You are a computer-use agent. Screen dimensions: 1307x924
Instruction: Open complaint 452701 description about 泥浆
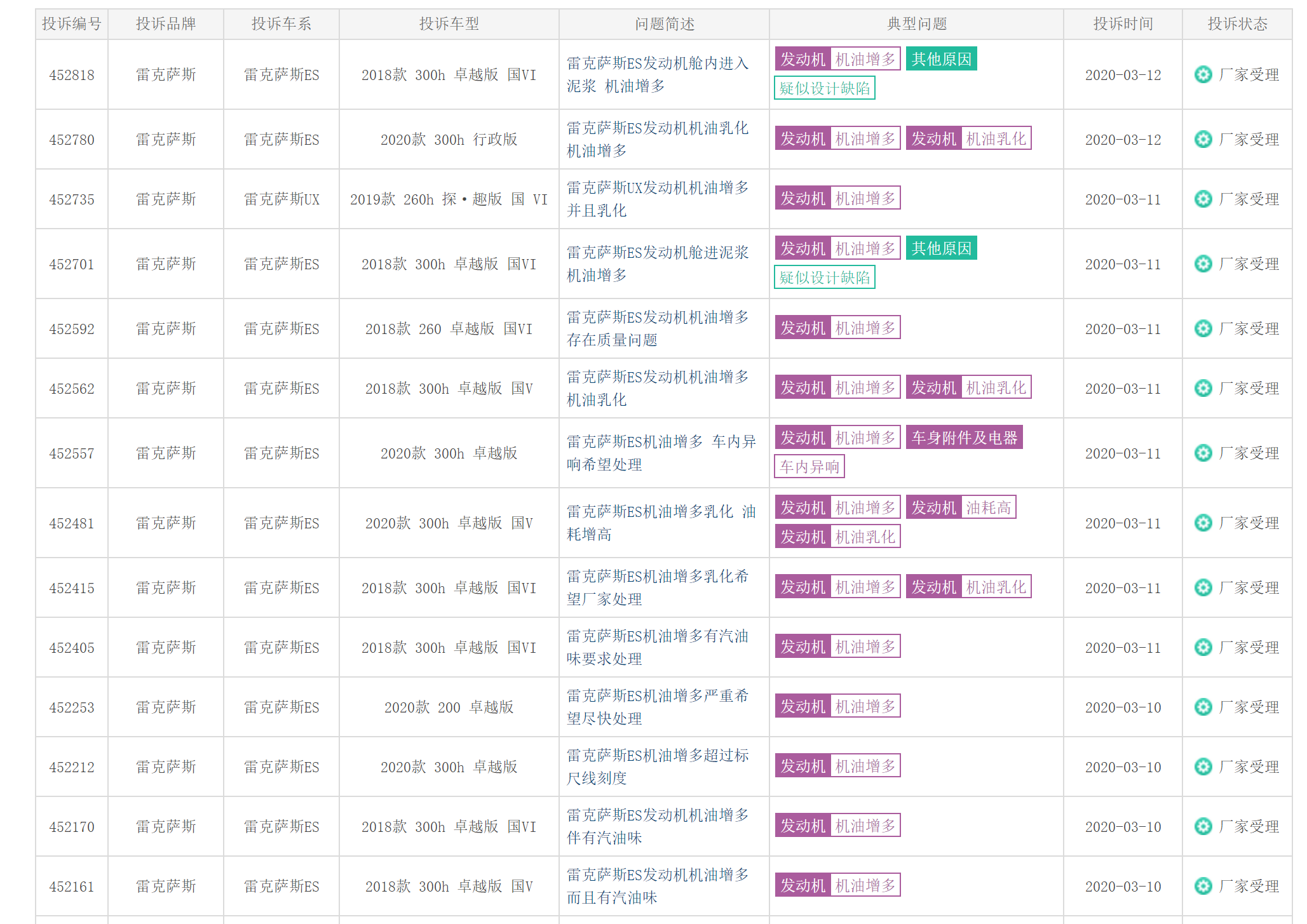658,264
